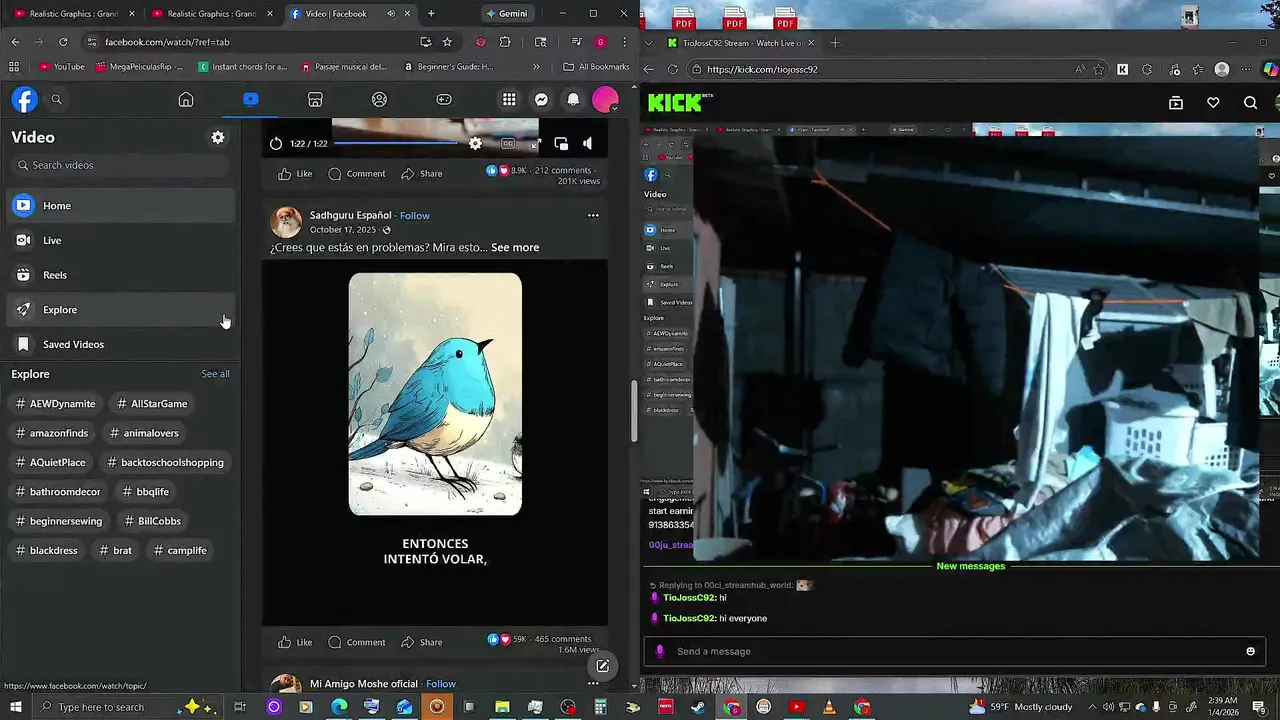
Task: Select the animalovers hashtag
Action: (144, 433)
